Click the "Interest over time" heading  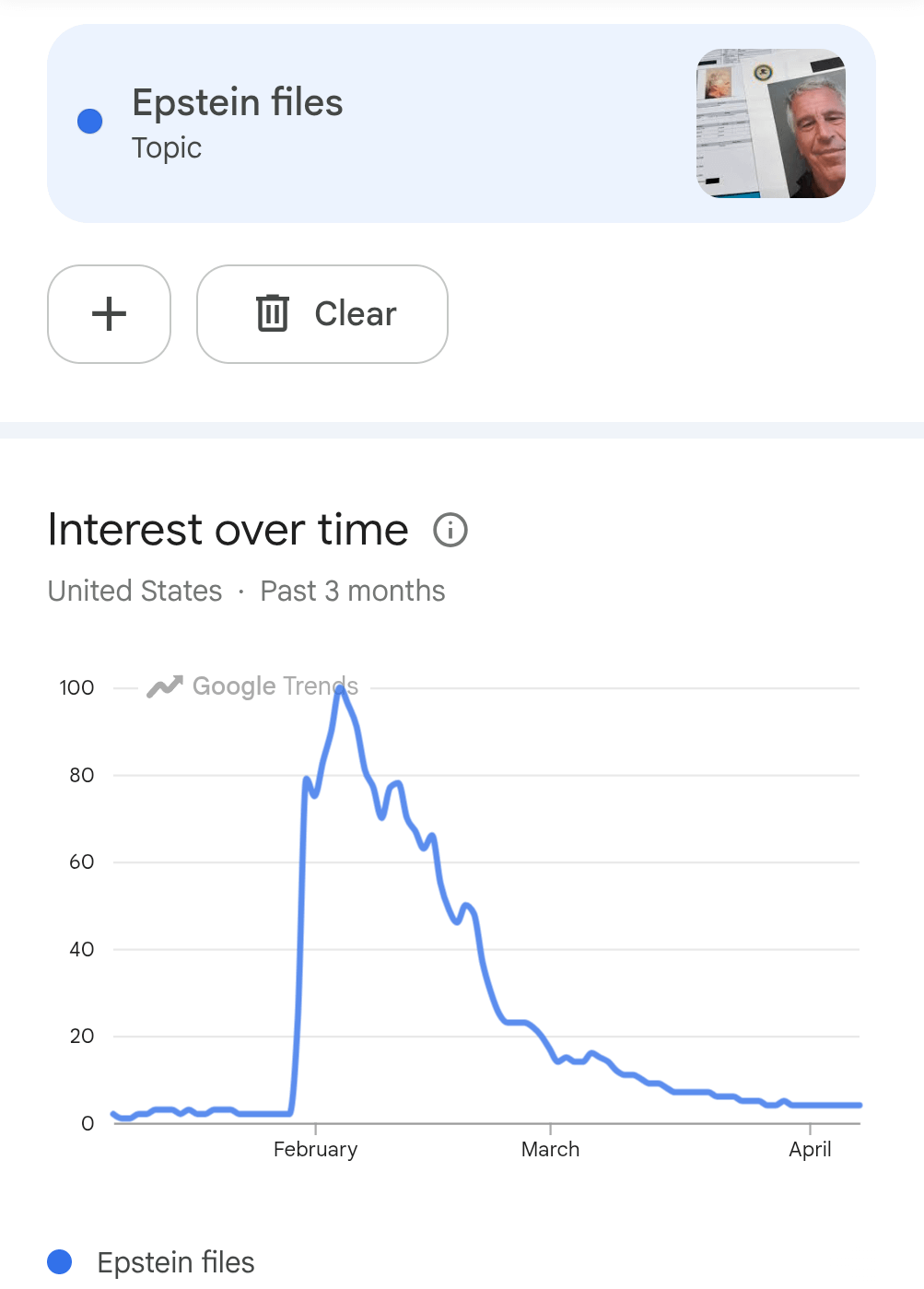(228, 530)
